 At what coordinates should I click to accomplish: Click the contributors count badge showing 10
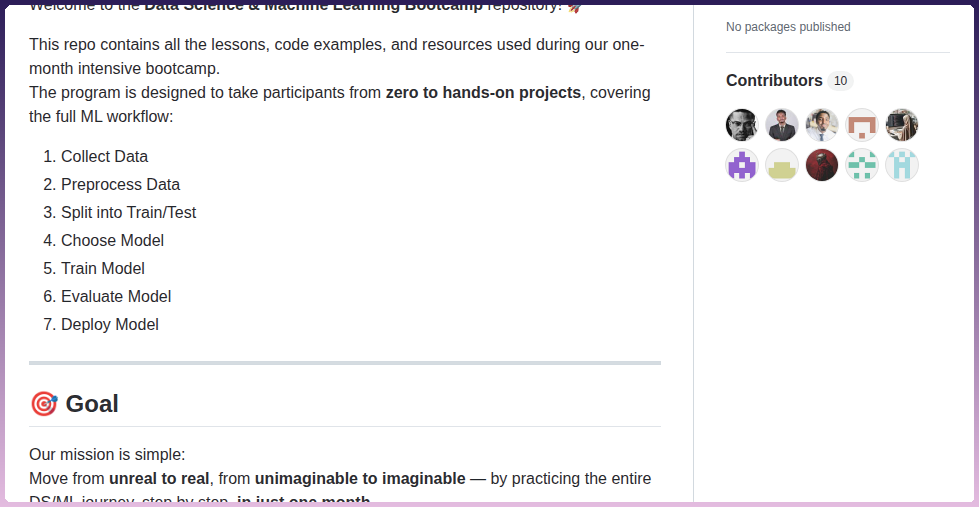[840, 81]
